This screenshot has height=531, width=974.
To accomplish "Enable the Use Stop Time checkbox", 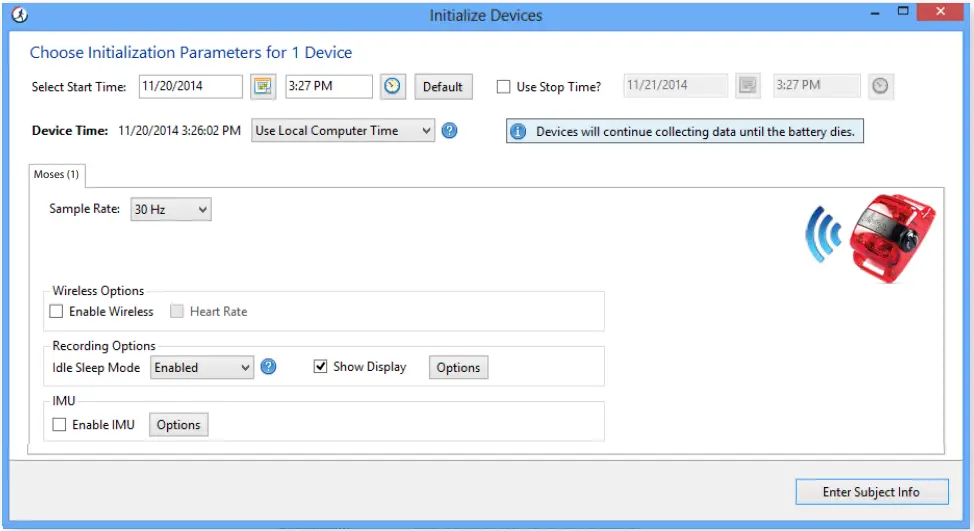I will (x=503, y=87).
